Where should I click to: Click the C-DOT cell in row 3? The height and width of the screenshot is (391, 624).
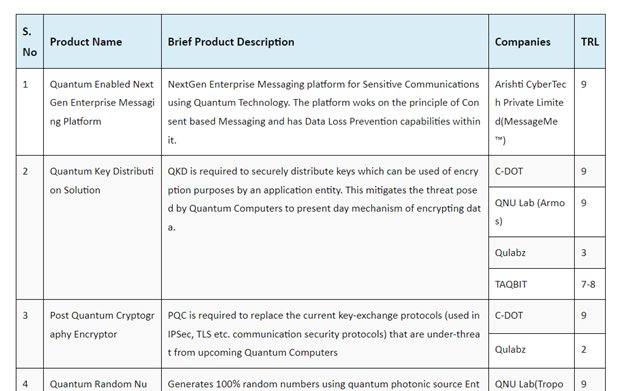coord(531,316)
